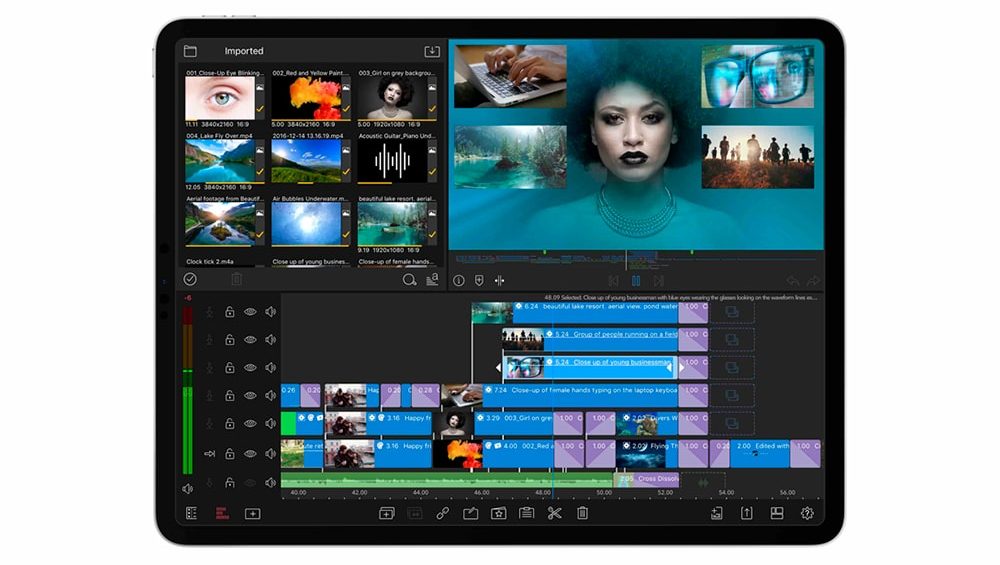Image resolution: width=1000 pixels, height=565 pixels.
Task: Hide the Close up of young businessman track
Action: (250, 368)
